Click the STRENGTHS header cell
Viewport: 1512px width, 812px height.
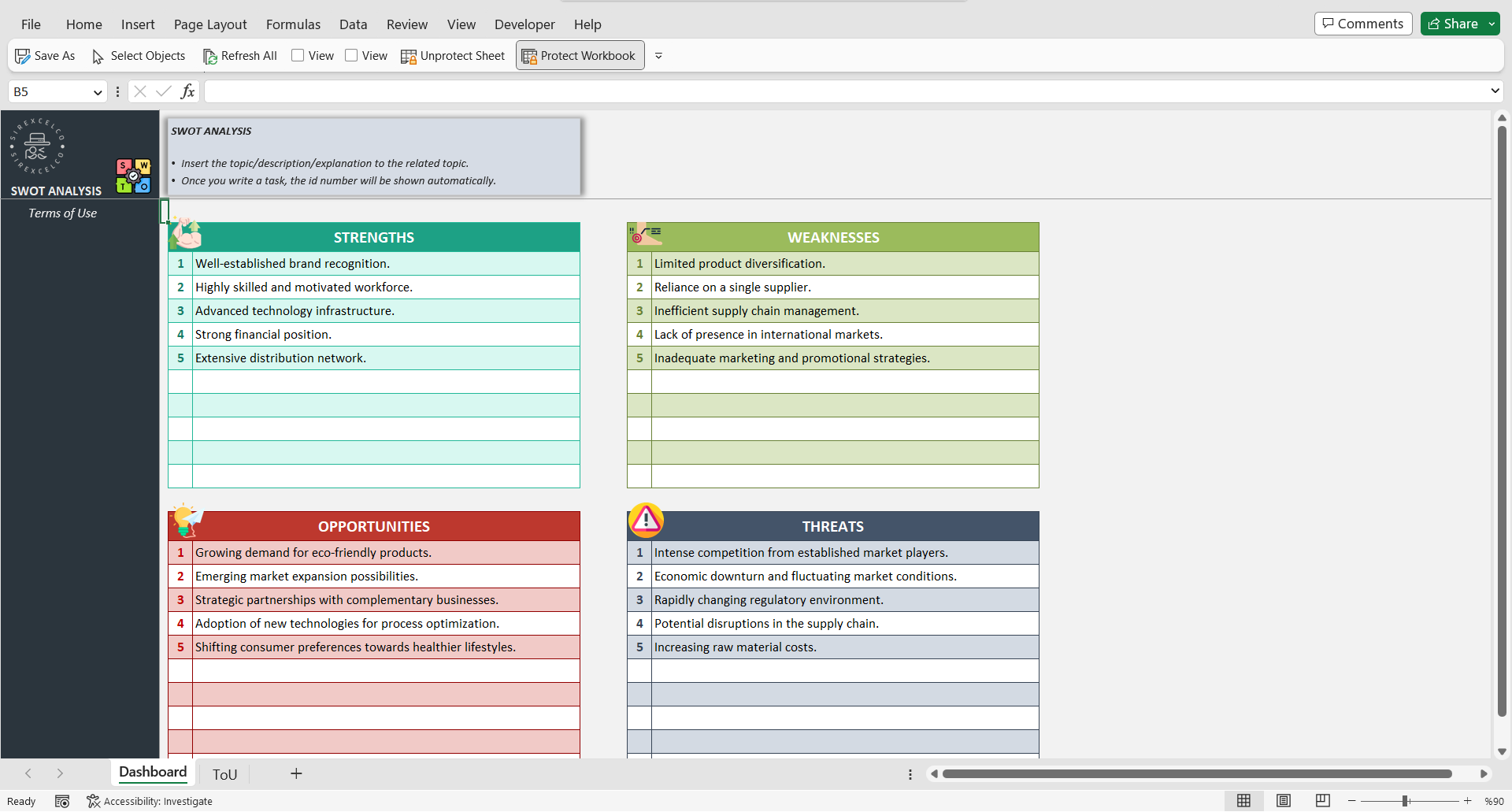pyautogui.click(x=374, y=237)
